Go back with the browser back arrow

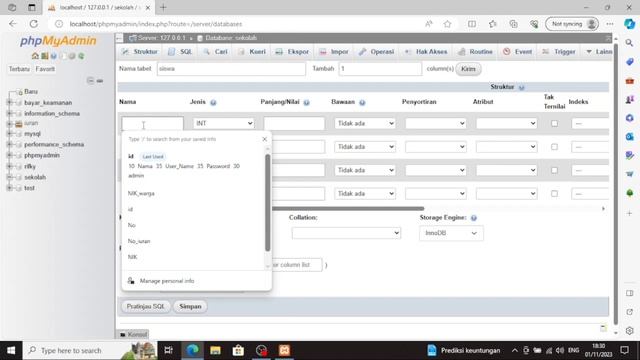(13, 24)
